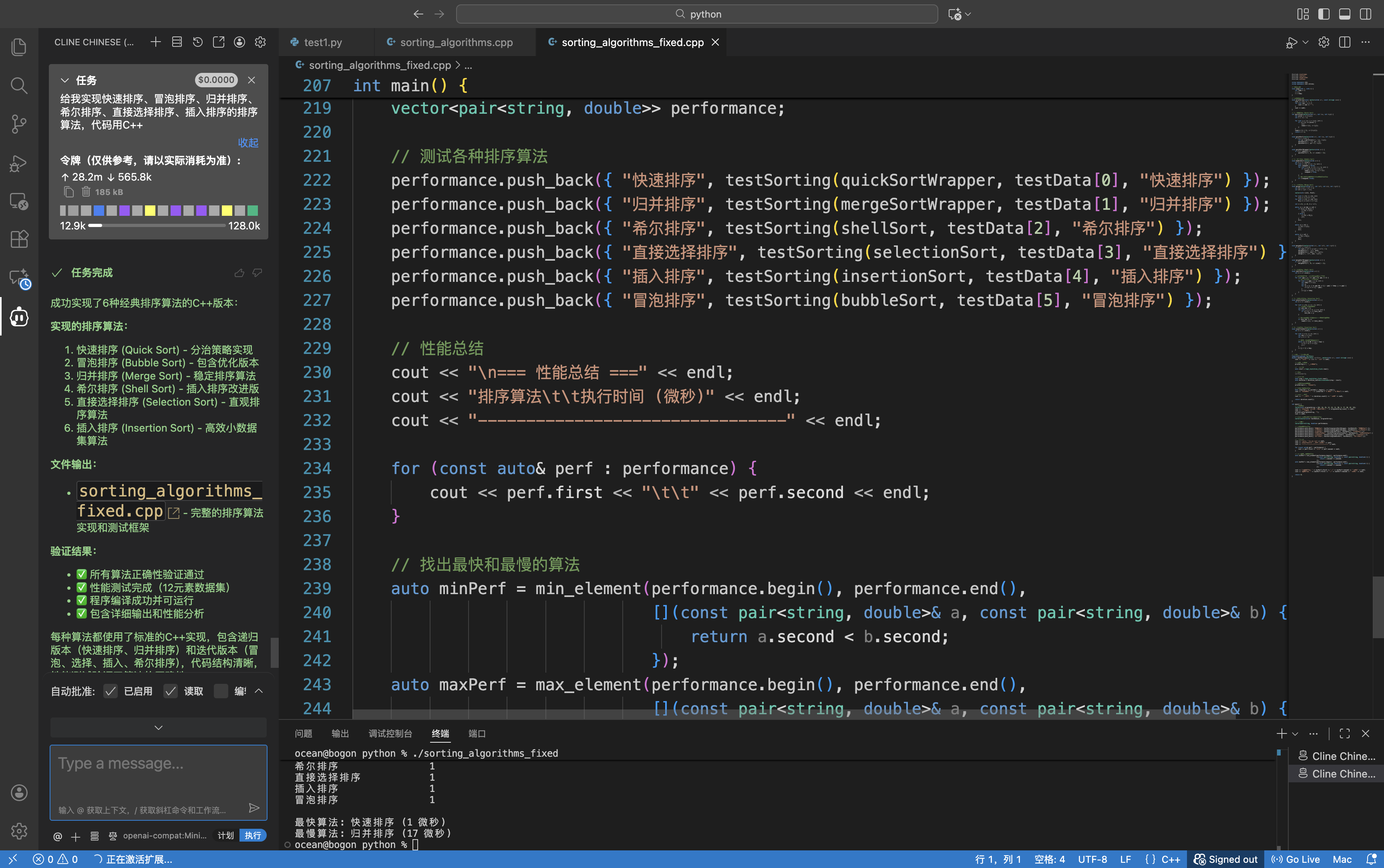Toggle the 已启用 auto-approve checkbox
This screenshot has height=868, width=1384.
(x=111, y=691)
